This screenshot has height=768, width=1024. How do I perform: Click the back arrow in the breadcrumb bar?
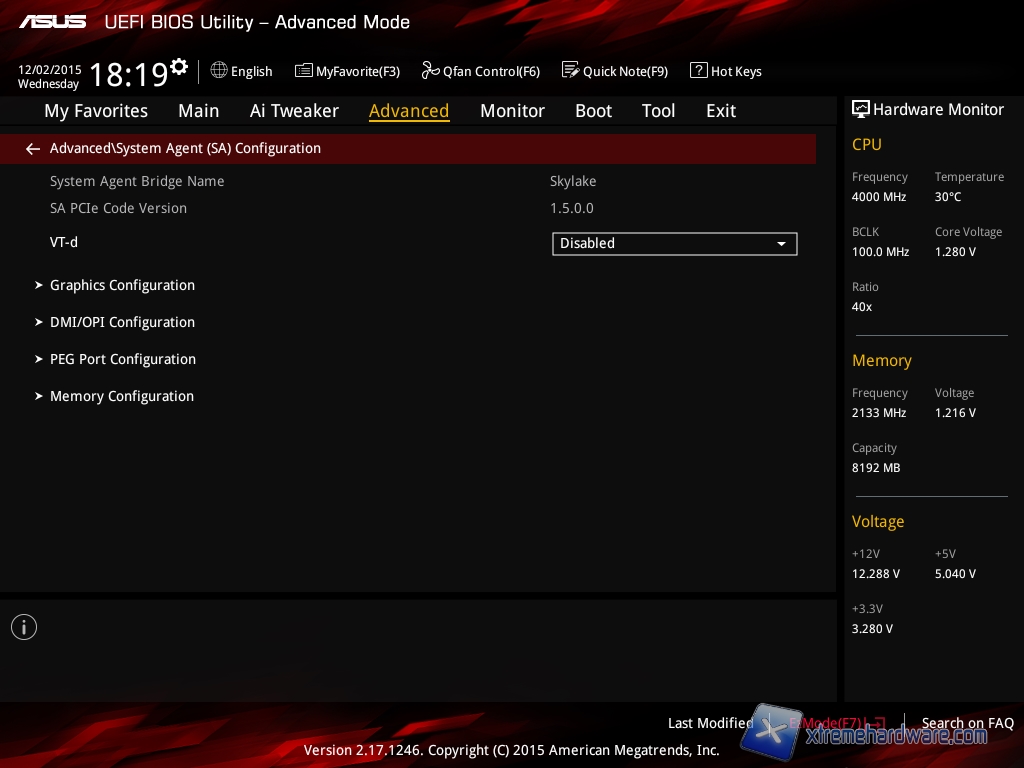click(x=33, y=149)
